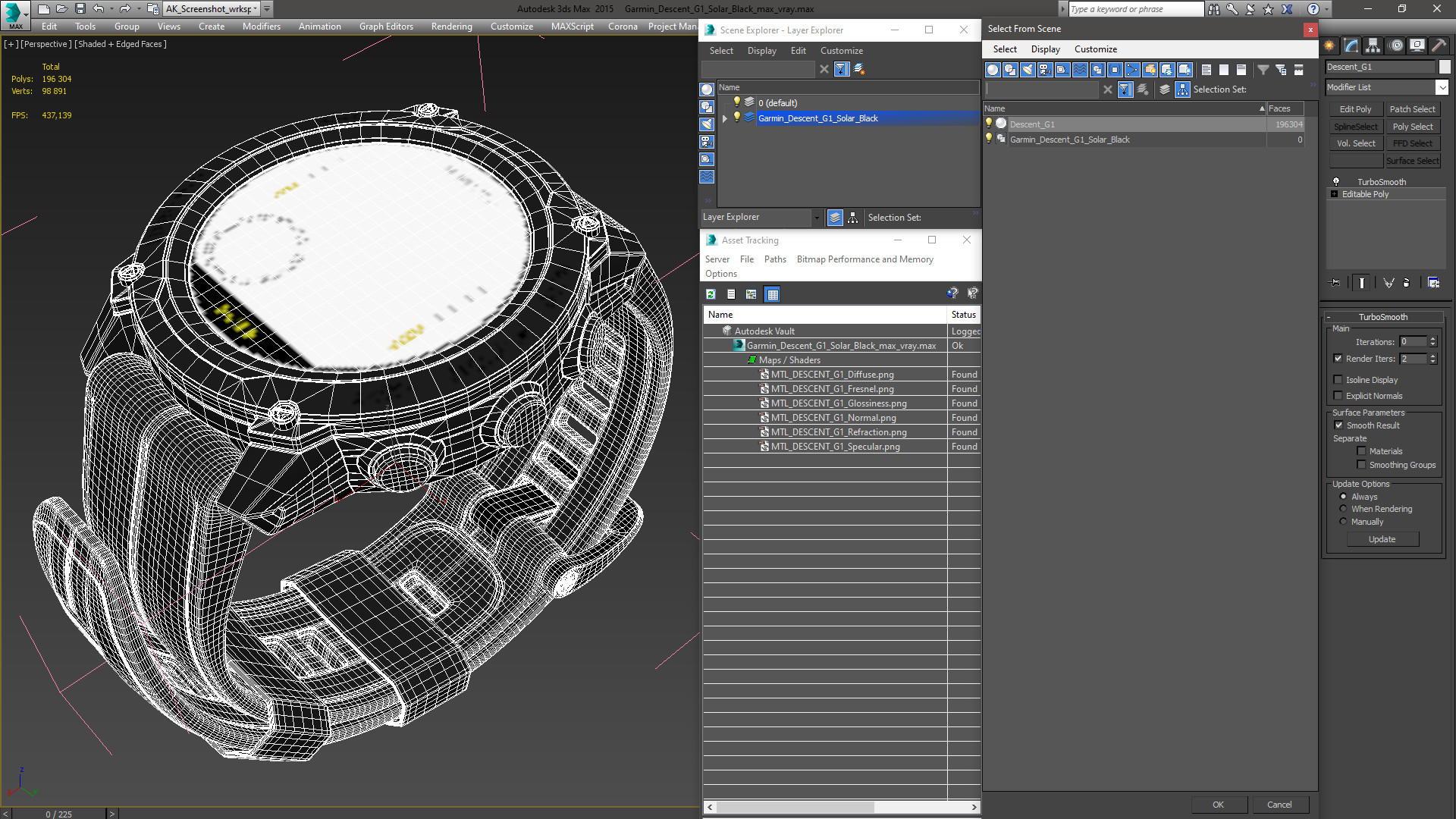Click Sort by Hierarchy icon in Select From Scene

point(1183,89)
